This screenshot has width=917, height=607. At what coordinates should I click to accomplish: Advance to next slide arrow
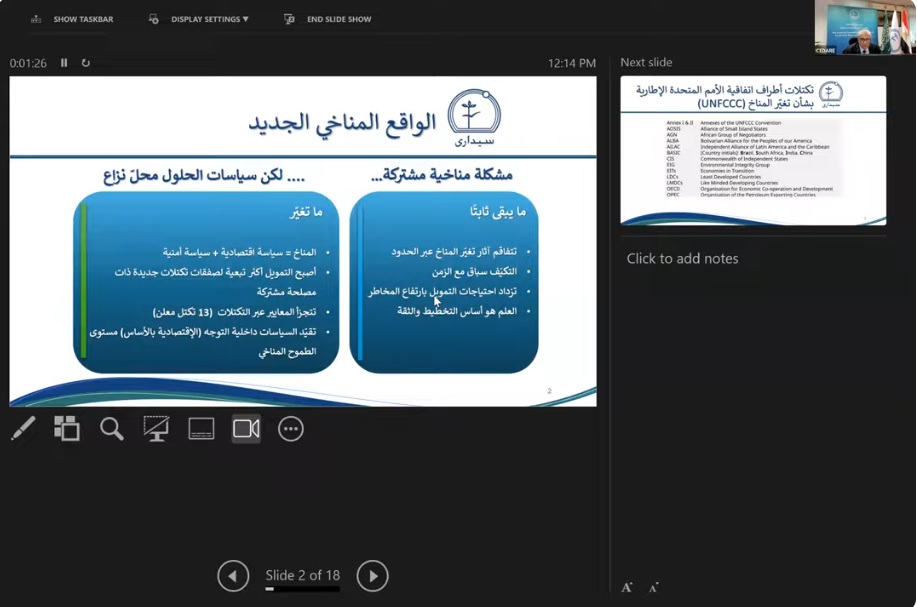tap(372, 576)
